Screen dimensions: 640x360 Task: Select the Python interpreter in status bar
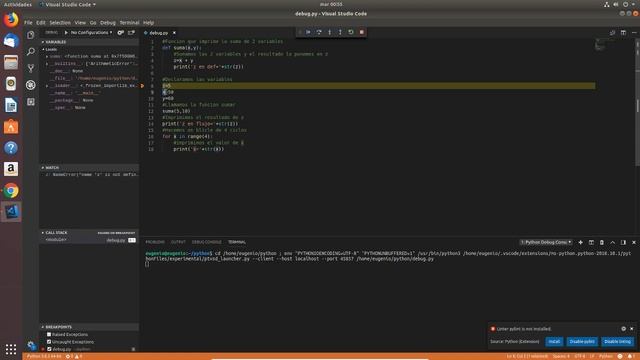[x=44, y=356]
